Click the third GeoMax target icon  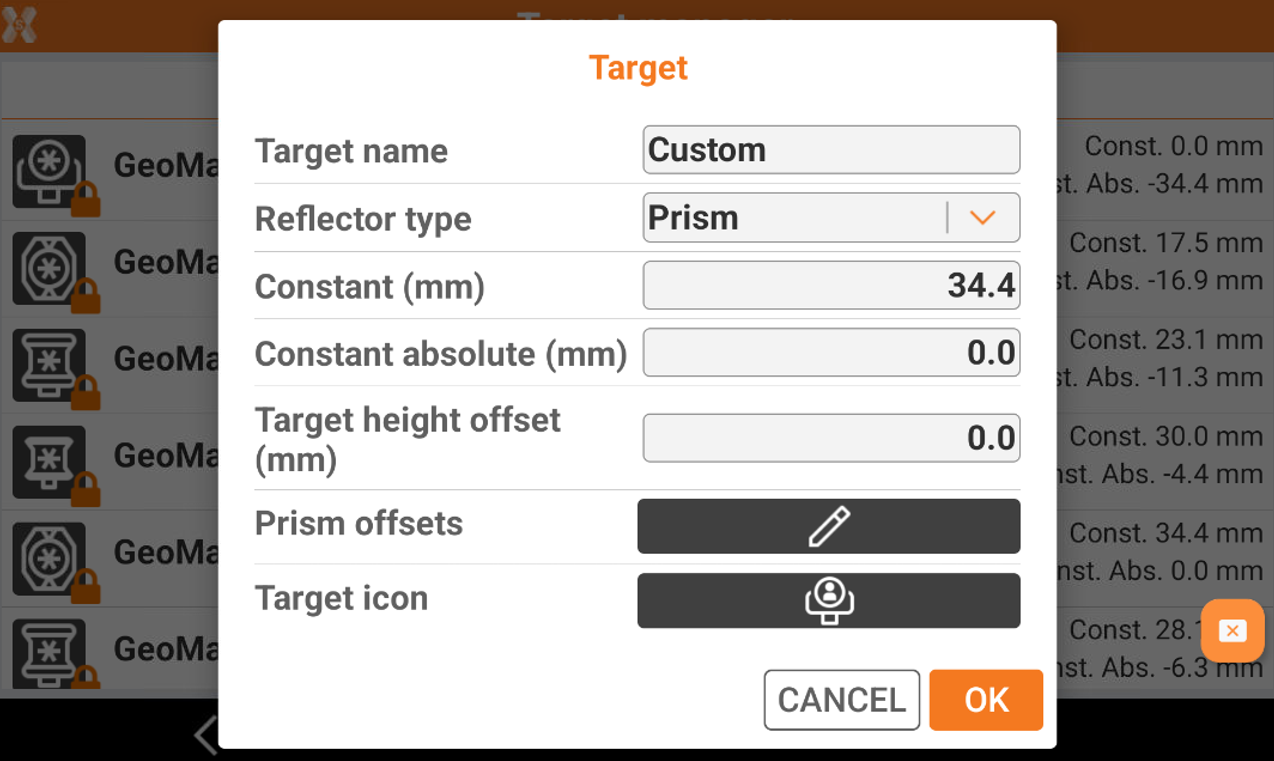click(49, 364)
